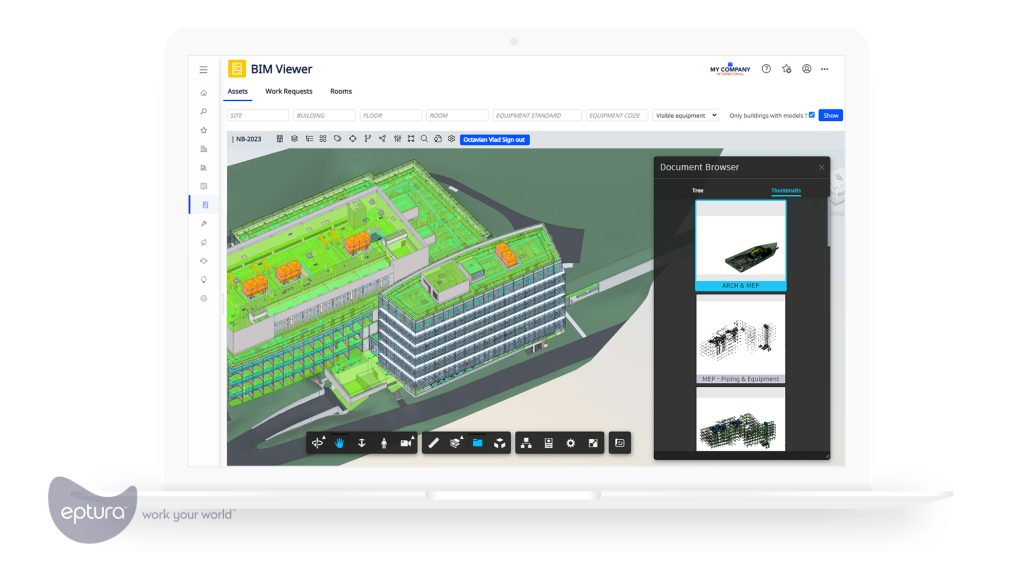Viewport: 1024px width, 577px height.
Task: Switch to the Work Requests tab
Action: click(288, 91)
